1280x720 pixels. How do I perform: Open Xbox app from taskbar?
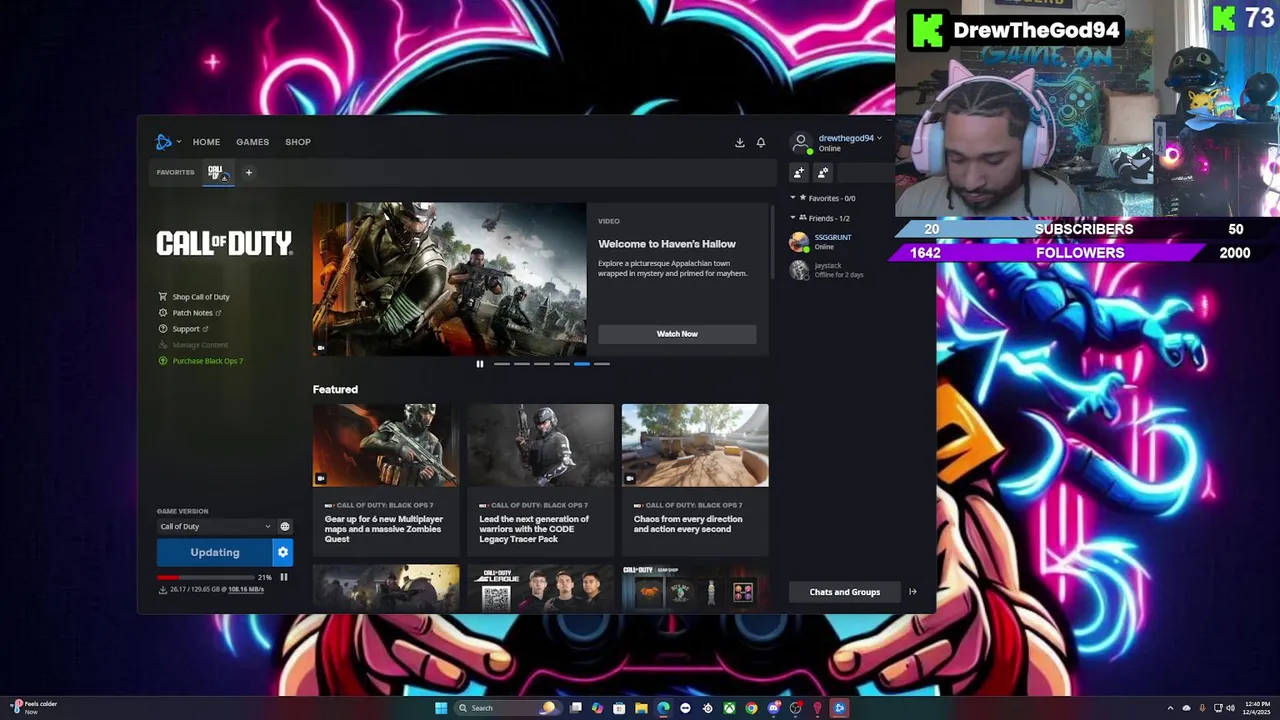click(729, 708)
